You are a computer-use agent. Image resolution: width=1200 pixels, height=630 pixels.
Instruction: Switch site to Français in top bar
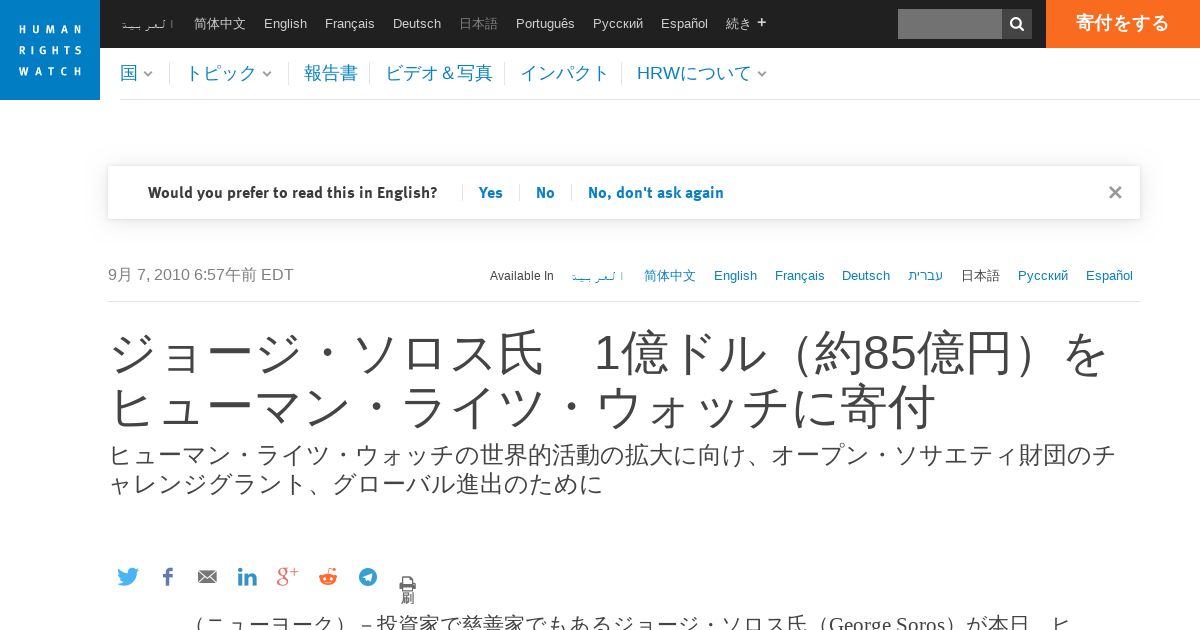350,23
